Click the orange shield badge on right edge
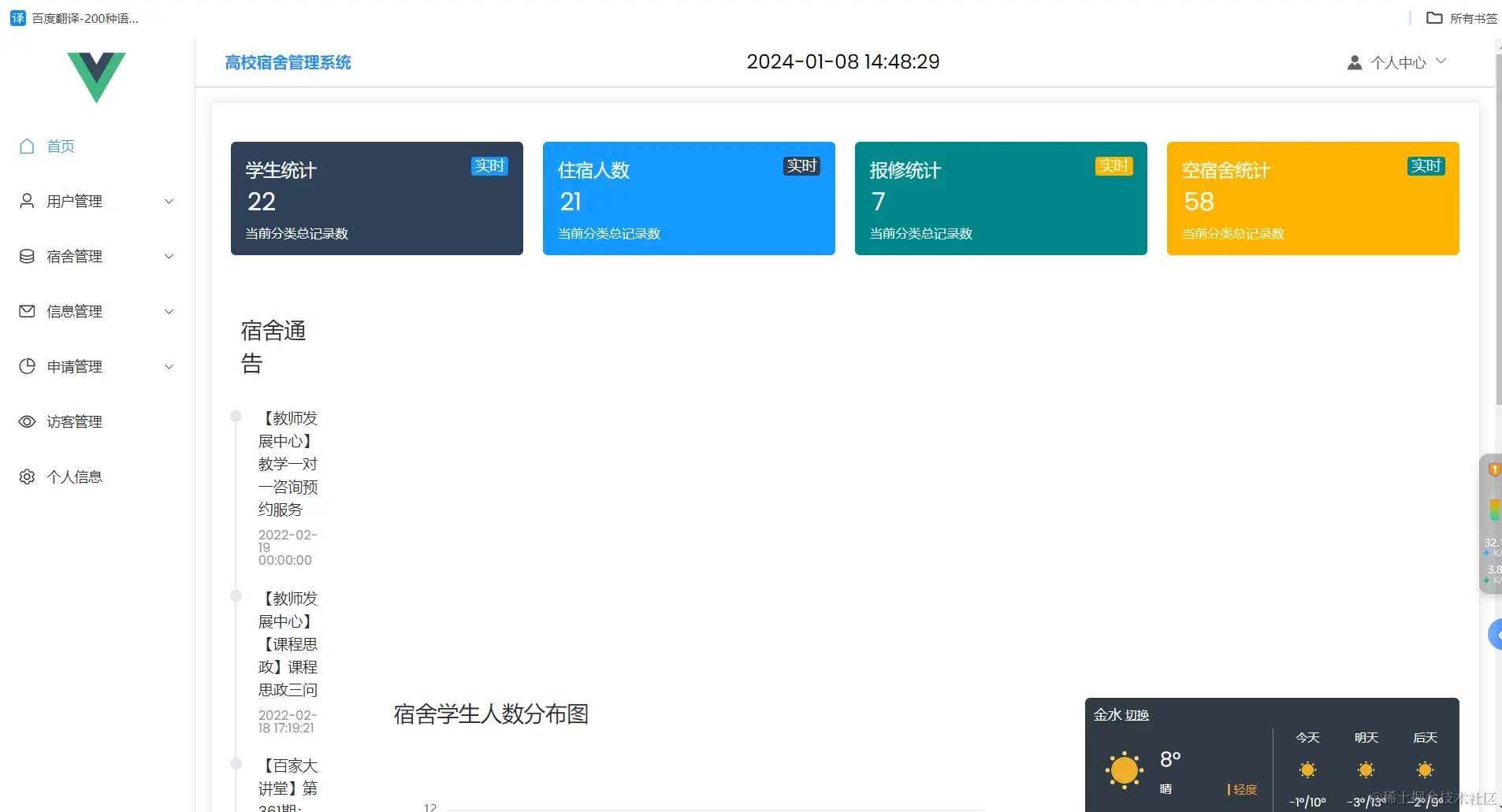This screenshot has height=812, width=1502. click(x=1493, y=470)
